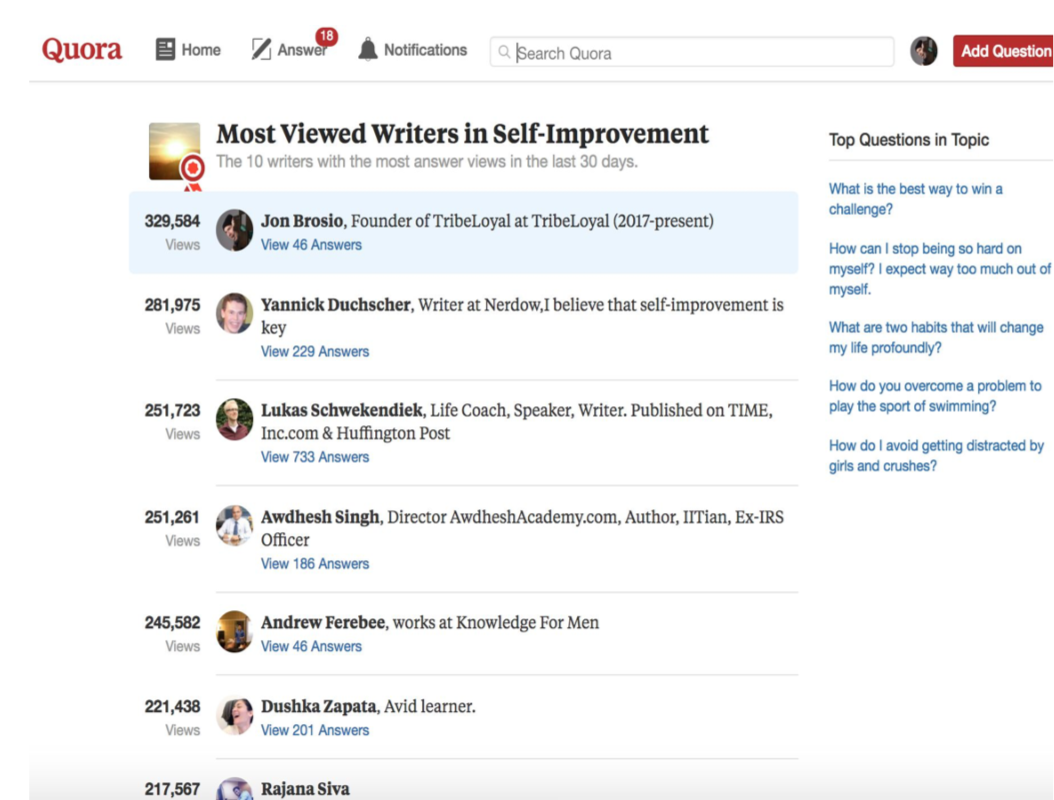Click the 281,975 views count
The image size is (1054, 800).
[172, 305]
